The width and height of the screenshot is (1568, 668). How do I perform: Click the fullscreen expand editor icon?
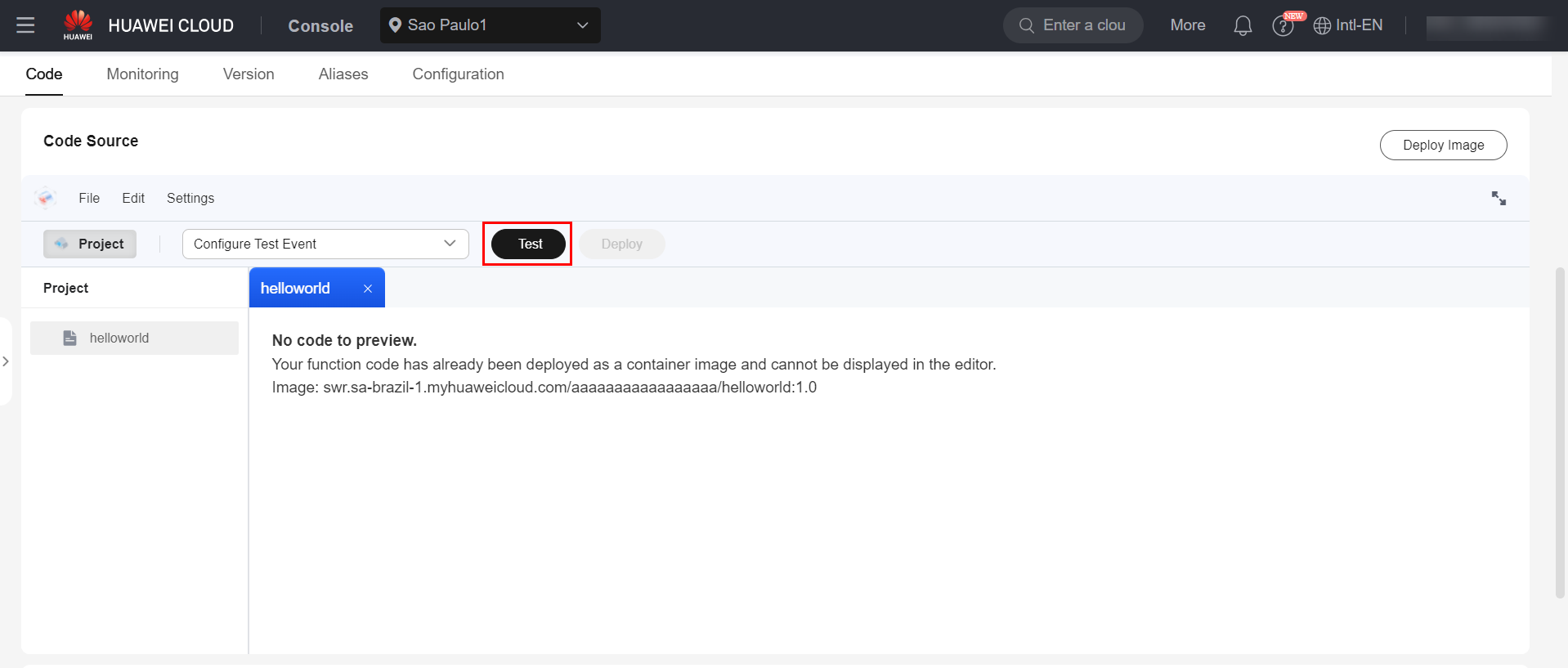pos(1498,198)
